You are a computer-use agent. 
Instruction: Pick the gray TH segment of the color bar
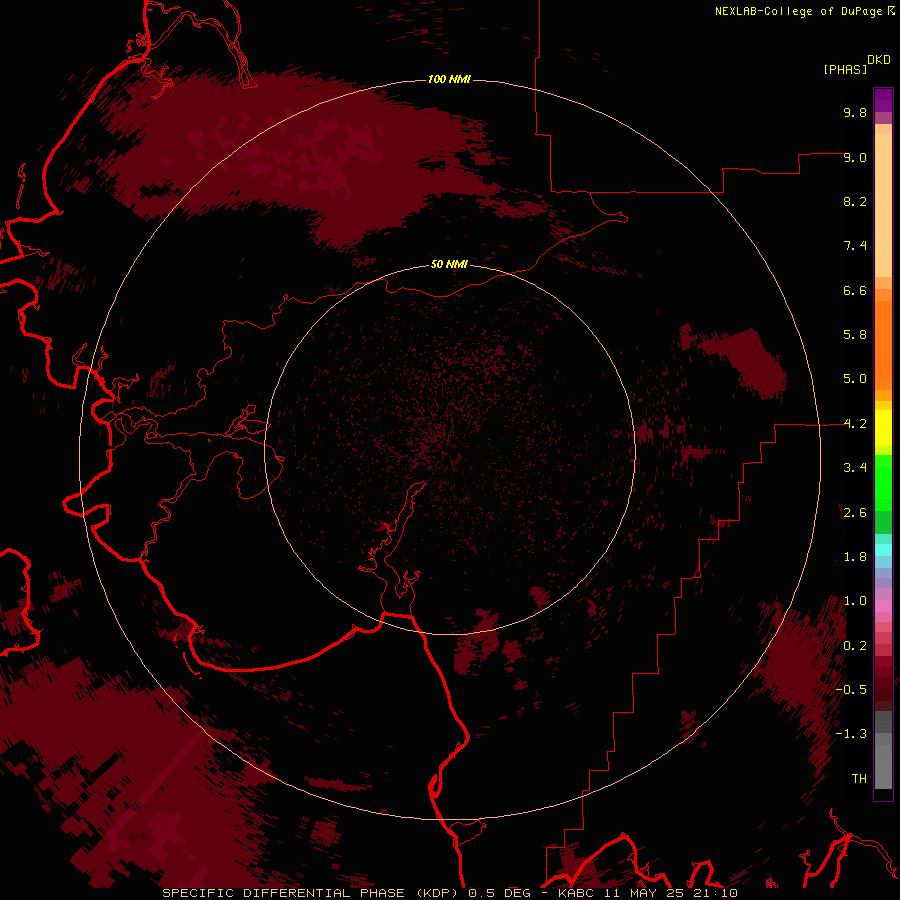pyautogui.click(x=883, y=769)
